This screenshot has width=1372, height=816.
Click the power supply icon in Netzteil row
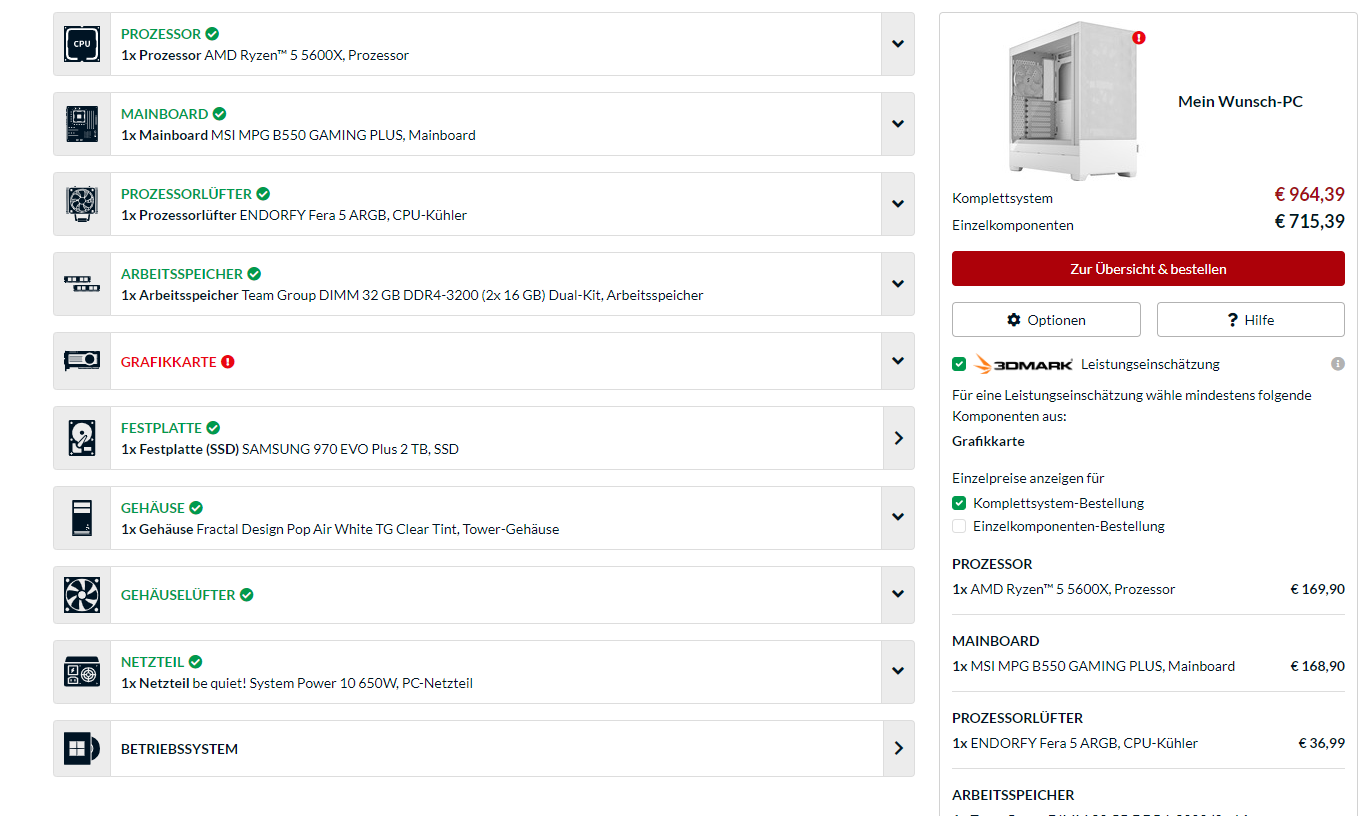82,672
